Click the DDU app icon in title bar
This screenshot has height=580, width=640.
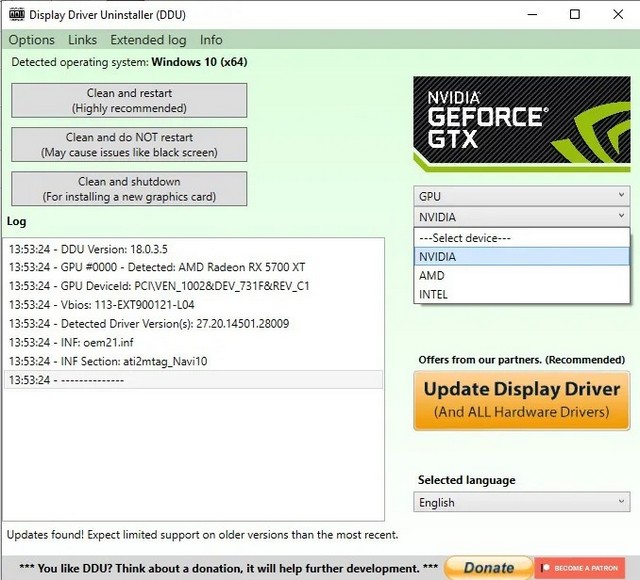pyautogui.click(x=16, y=14)
